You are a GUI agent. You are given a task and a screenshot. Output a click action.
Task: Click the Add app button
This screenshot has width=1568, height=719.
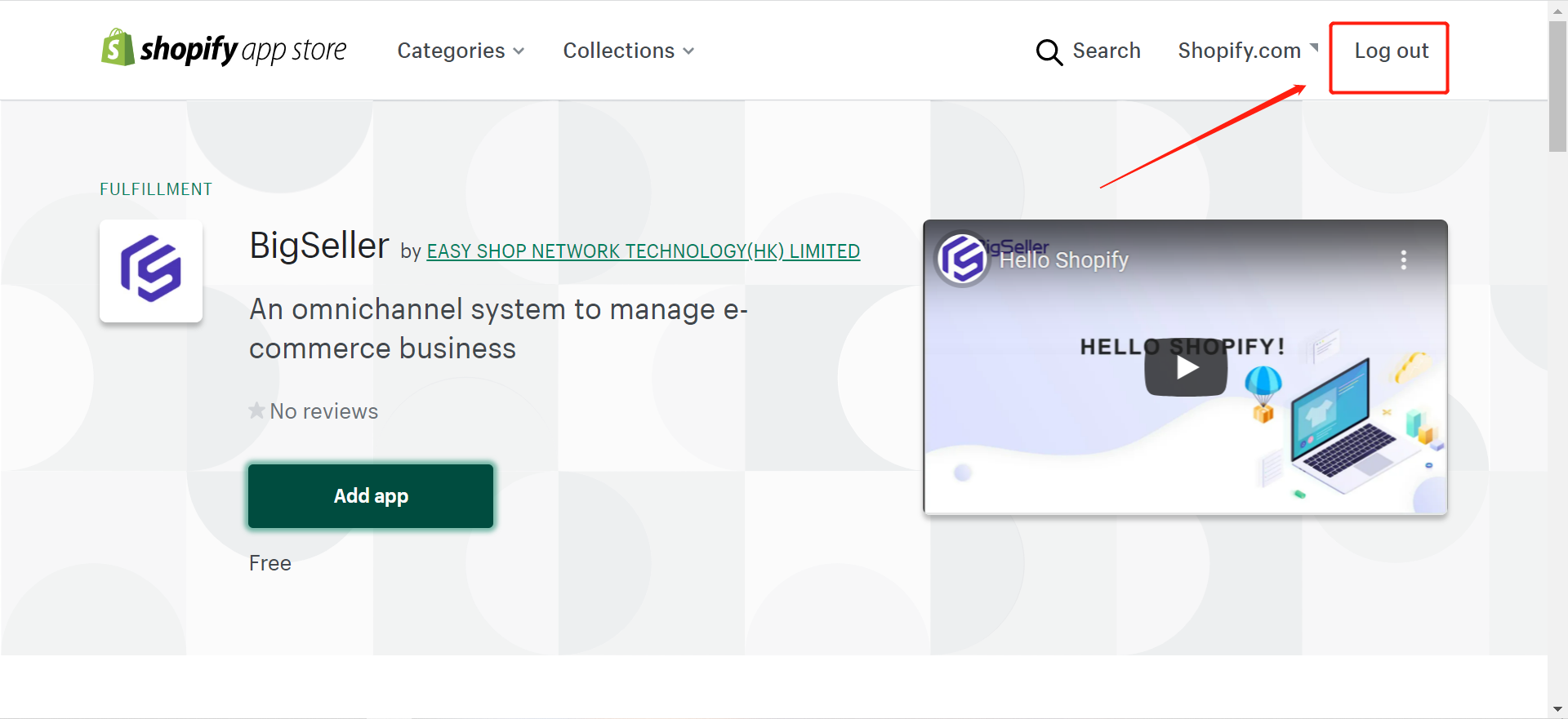pos(371,495)
